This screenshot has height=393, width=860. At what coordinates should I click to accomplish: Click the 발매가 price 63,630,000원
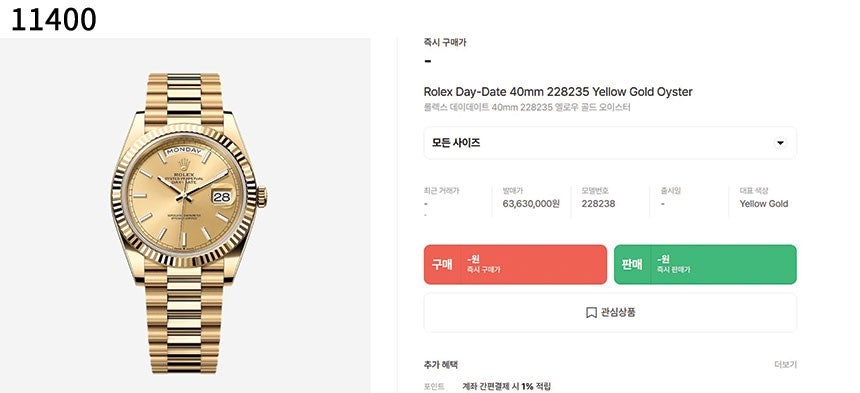tap(531, 203)
